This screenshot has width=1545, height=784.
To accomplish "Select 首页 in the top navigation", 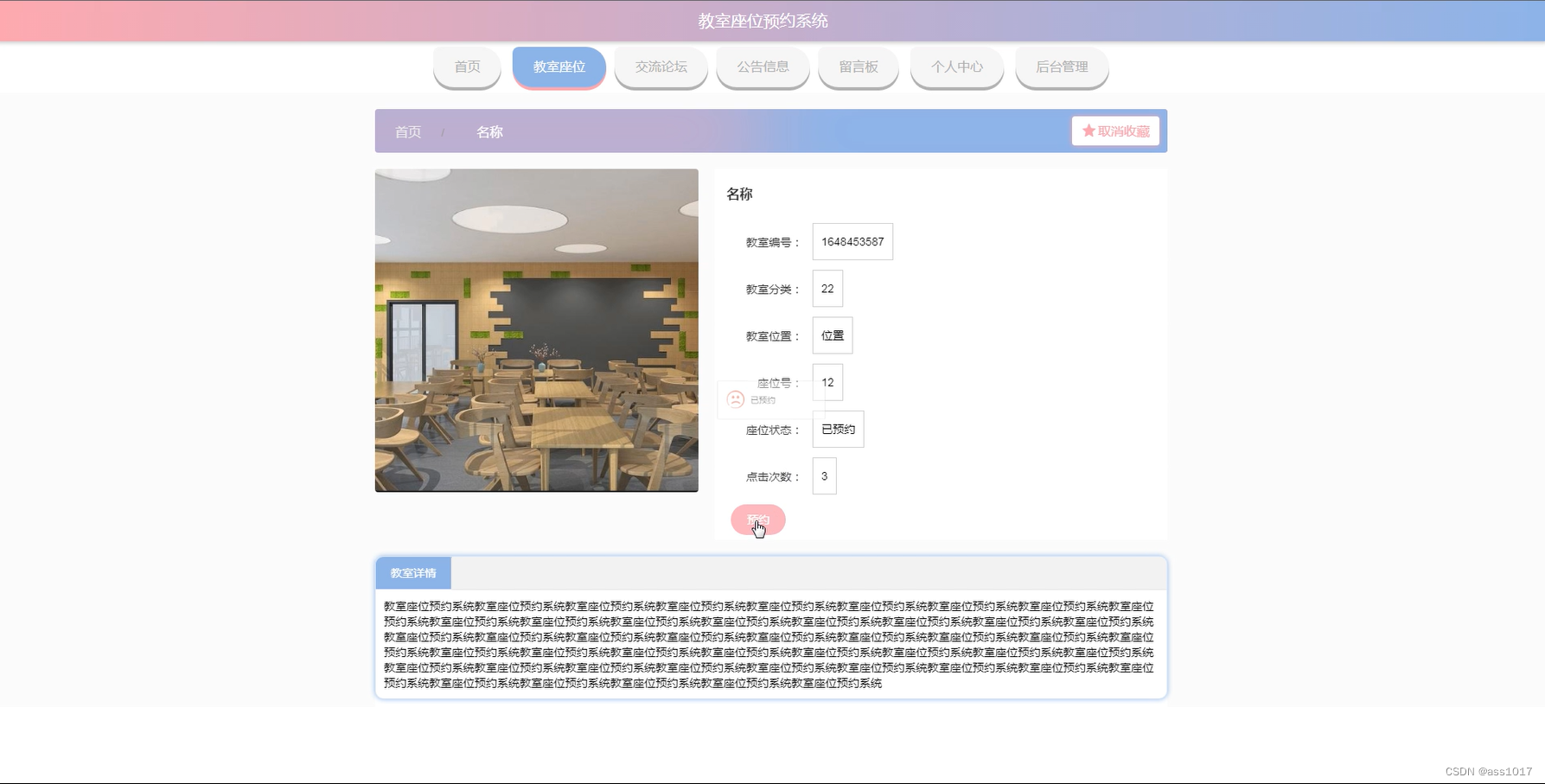I will click(466, 66).
